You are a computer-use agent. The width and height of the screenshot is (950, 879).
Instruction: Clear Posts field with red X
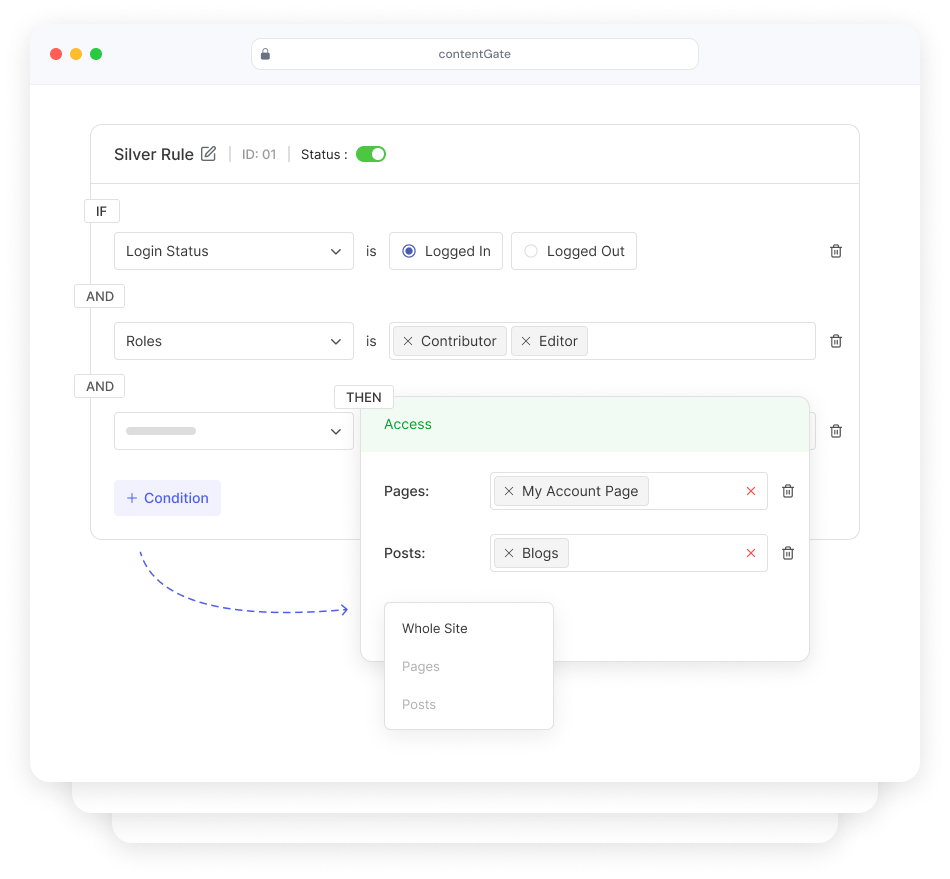751,553
